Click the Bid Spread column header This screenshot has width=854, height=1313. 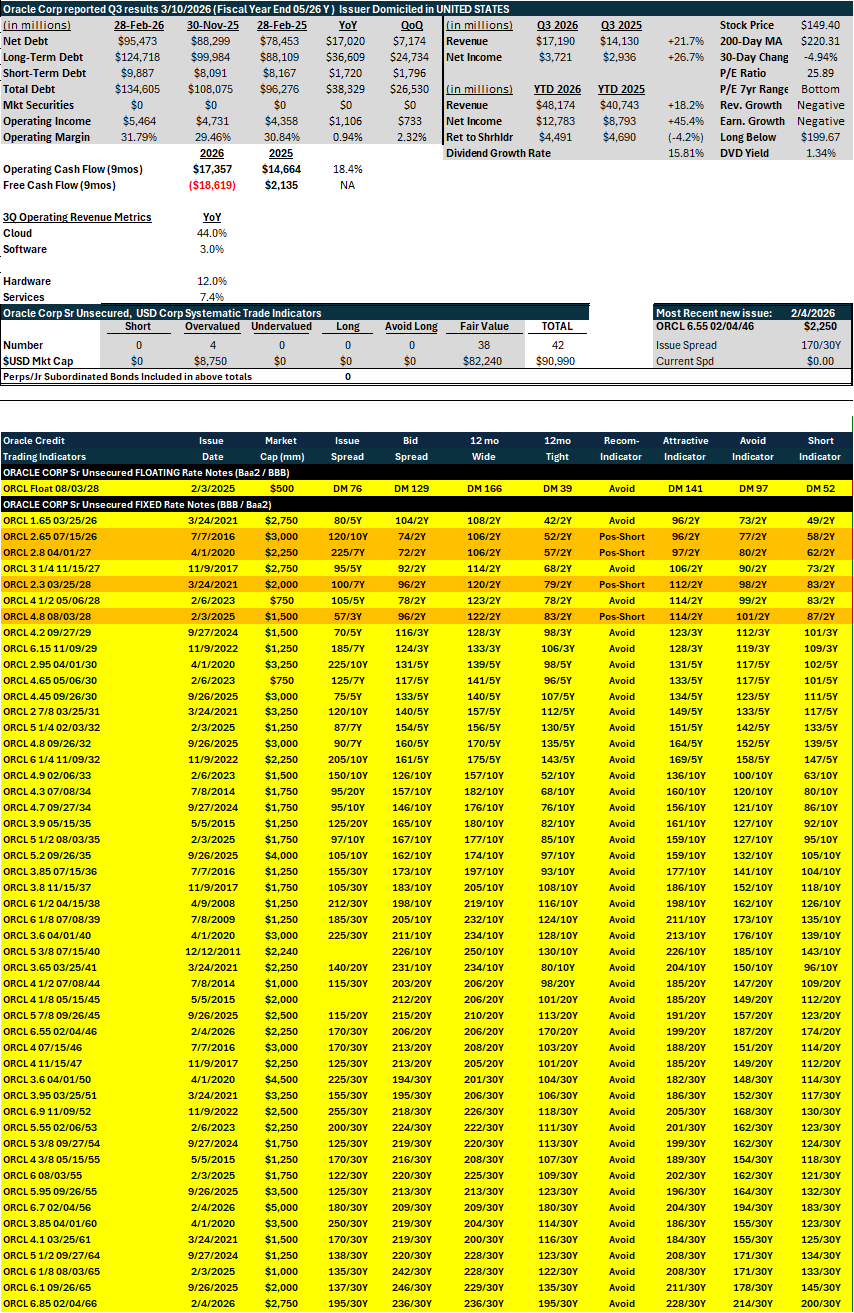point(410,448)
